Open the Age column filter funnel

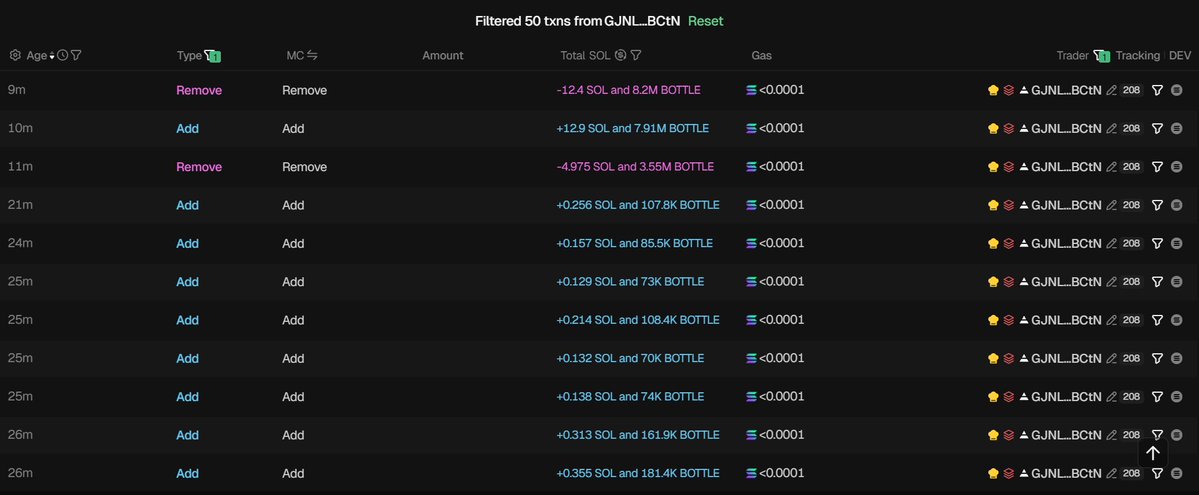pyautogui.click(x=76, y=55)
